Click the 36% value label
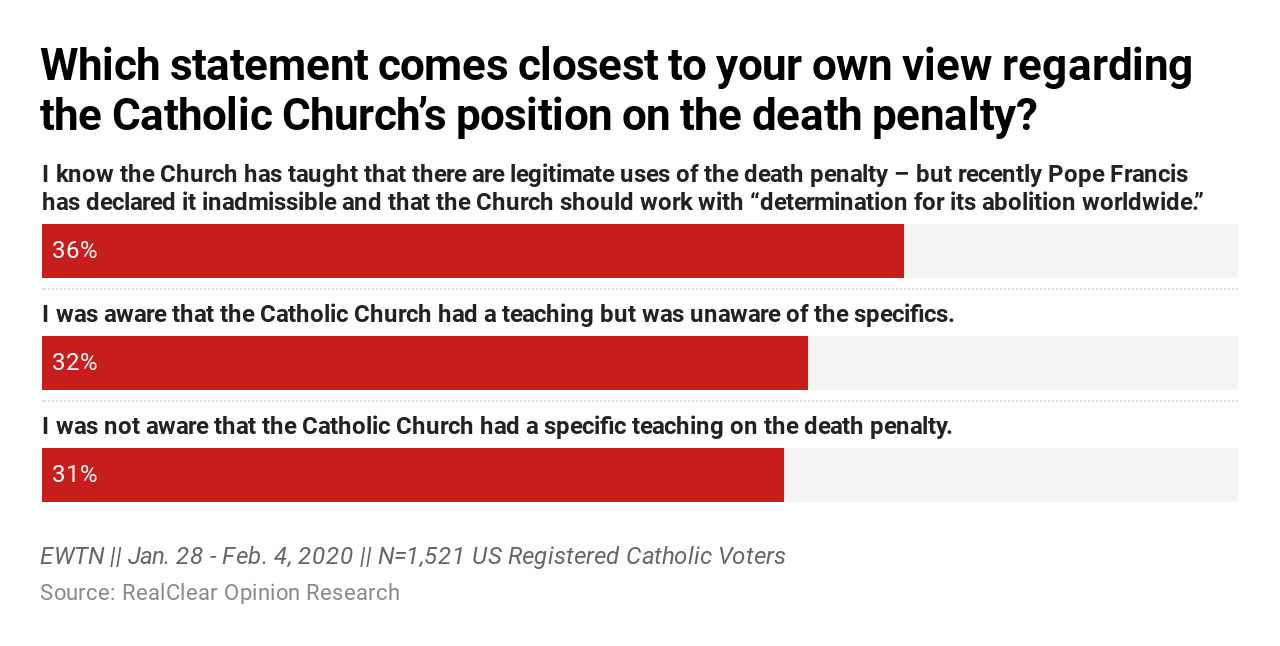 click(75, 251)
